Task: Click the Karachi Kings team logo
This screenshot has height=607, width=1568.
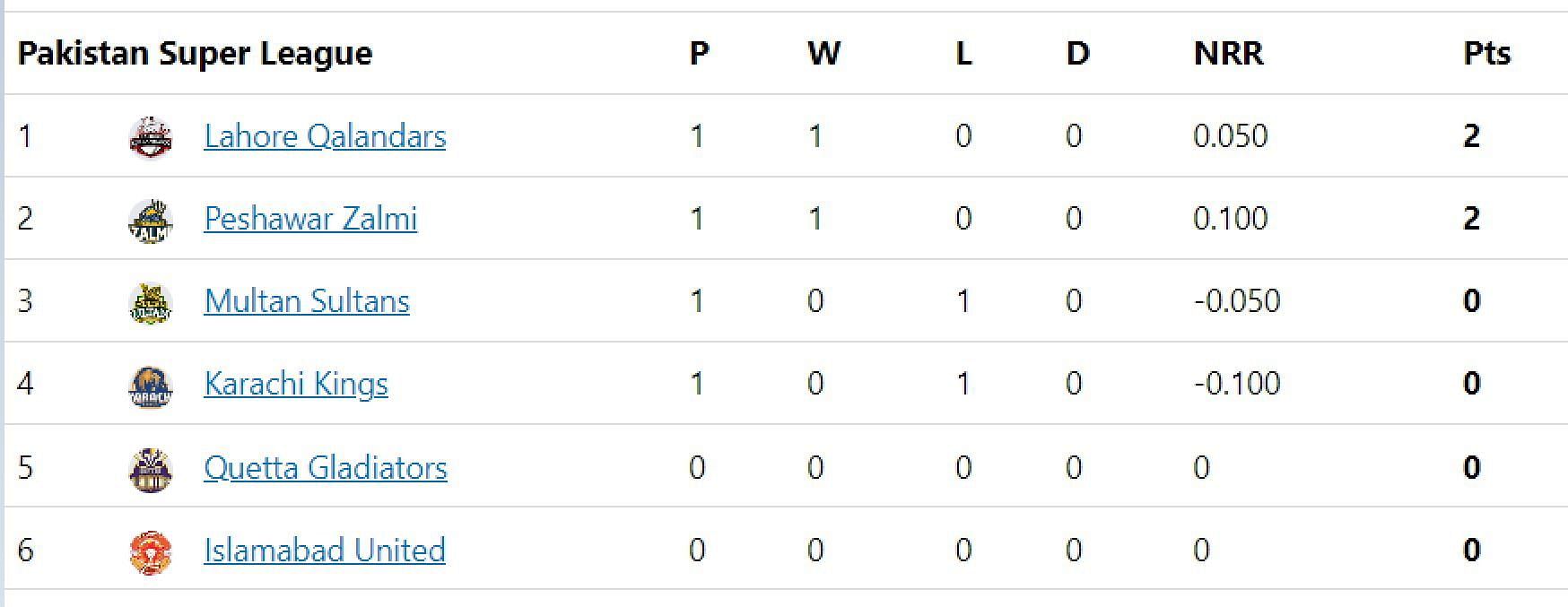Action: click(151, 385)
